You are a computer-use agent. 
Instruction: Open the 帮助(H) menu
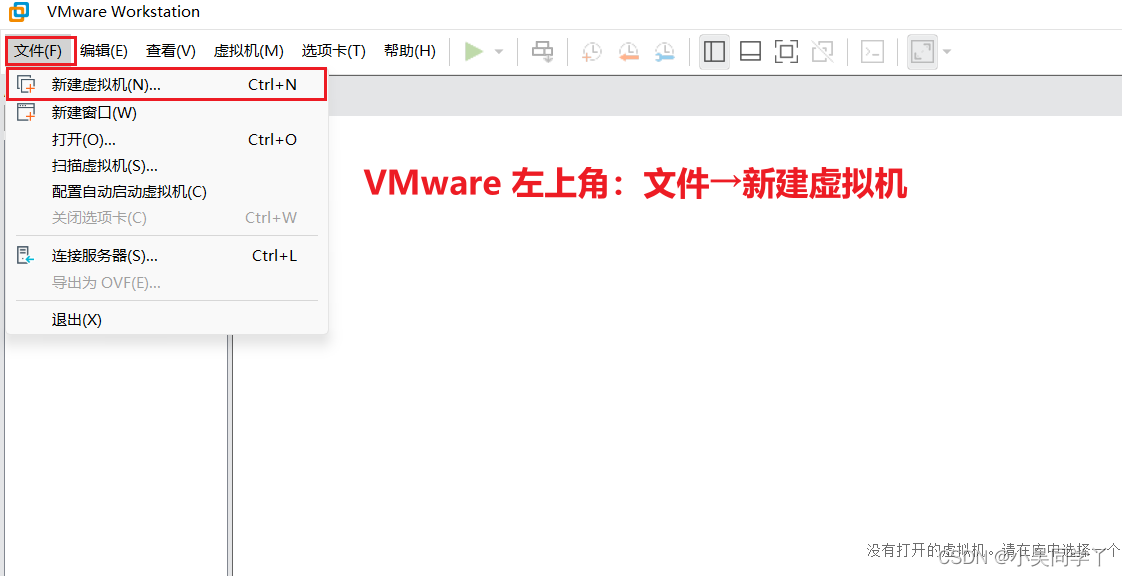tap(409, 51)
